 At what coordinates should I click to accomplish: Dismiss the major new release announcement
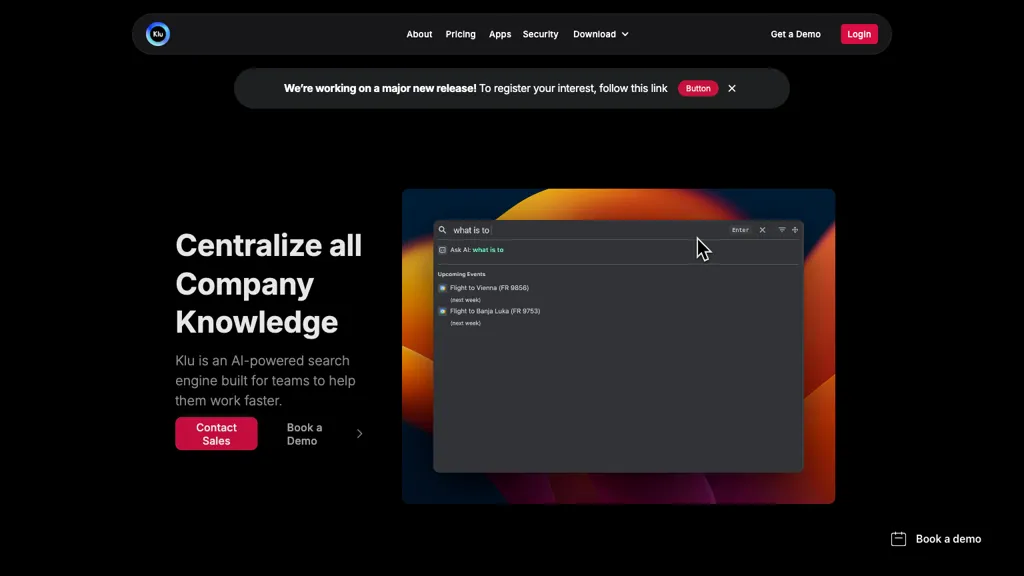(732, 88)
